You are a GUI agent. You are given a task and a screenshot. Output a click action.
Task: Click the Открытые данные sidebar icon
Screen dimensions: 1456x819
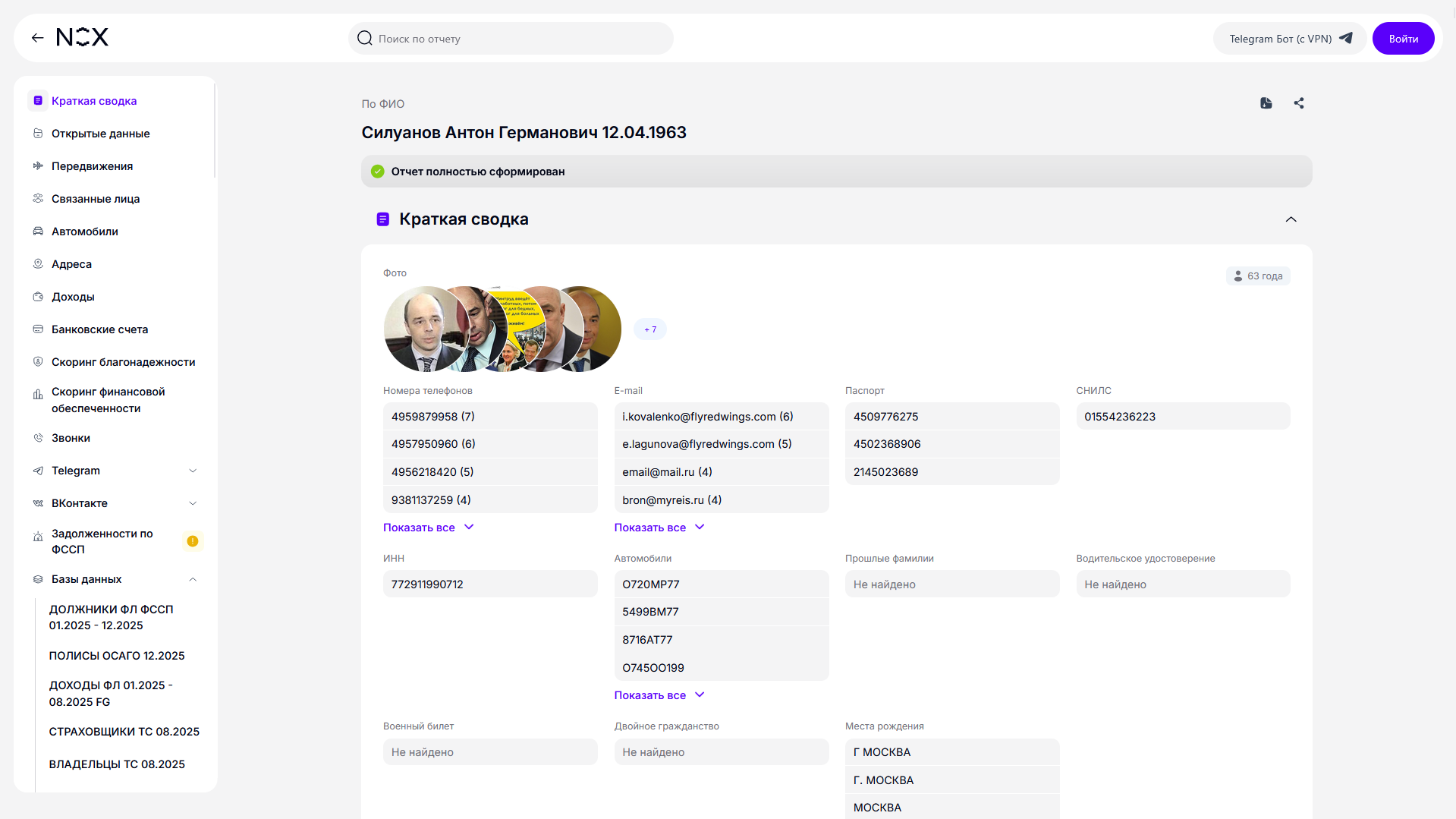(38, 134)
